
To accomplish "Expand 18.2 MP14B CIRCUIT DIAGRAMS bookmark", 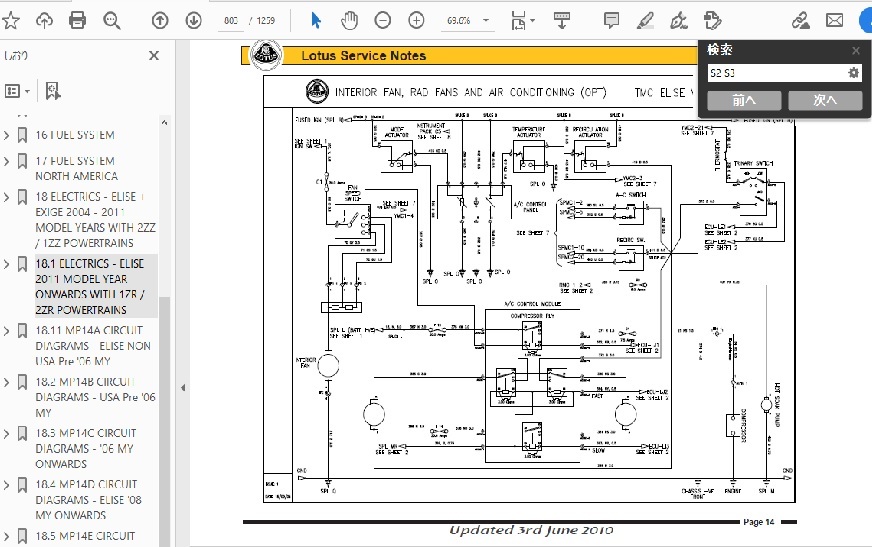I will tap(6, 382).
